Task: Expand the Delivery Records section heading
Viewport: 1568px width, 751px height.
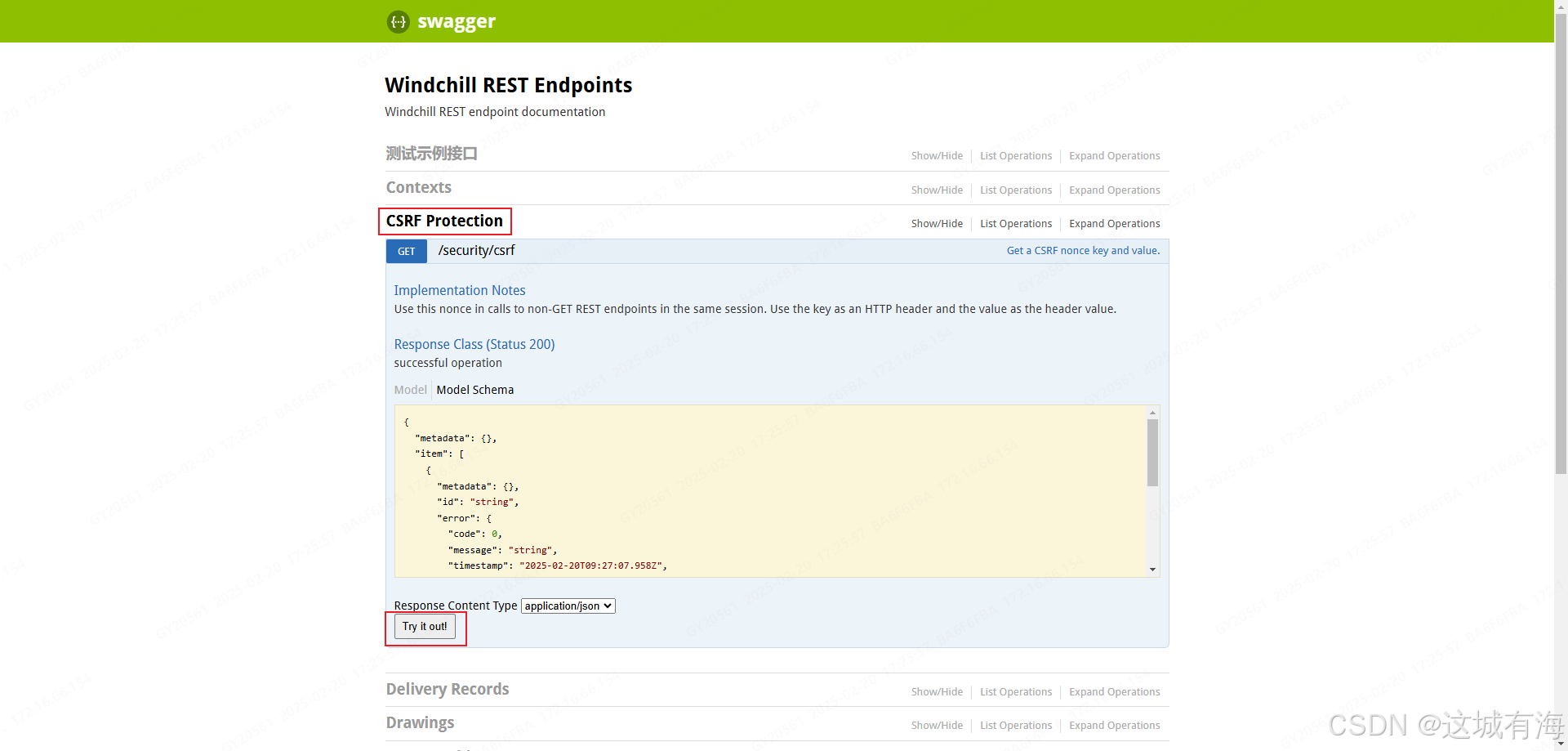Action: (x=447, y=690)
